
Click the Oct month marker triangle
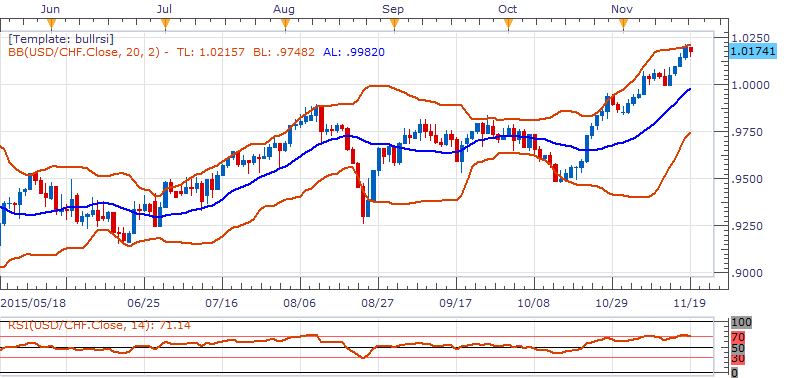[508, 25]
